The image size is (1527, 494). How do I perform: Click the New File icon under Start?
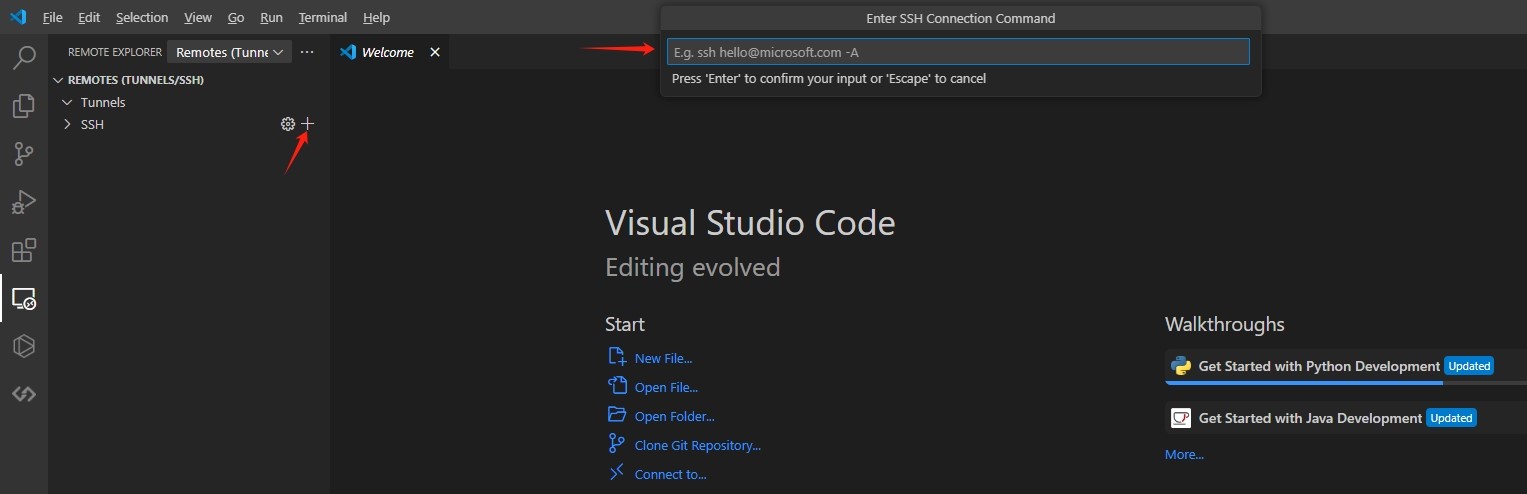[616, 357]
